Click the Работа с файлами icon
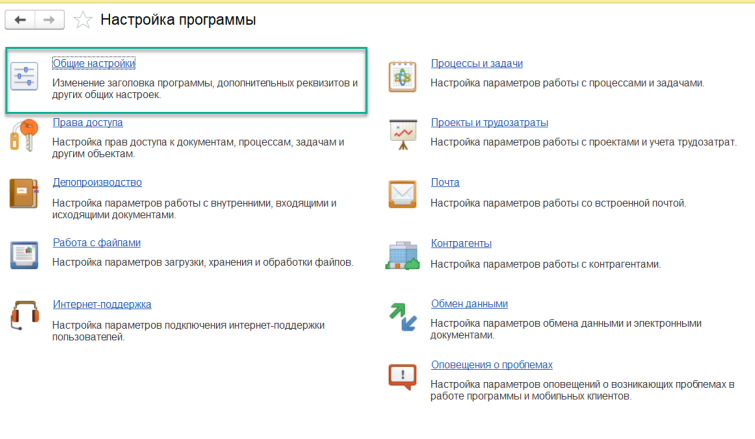Viewport: 755px width, 439px height. tap(24, 254)
